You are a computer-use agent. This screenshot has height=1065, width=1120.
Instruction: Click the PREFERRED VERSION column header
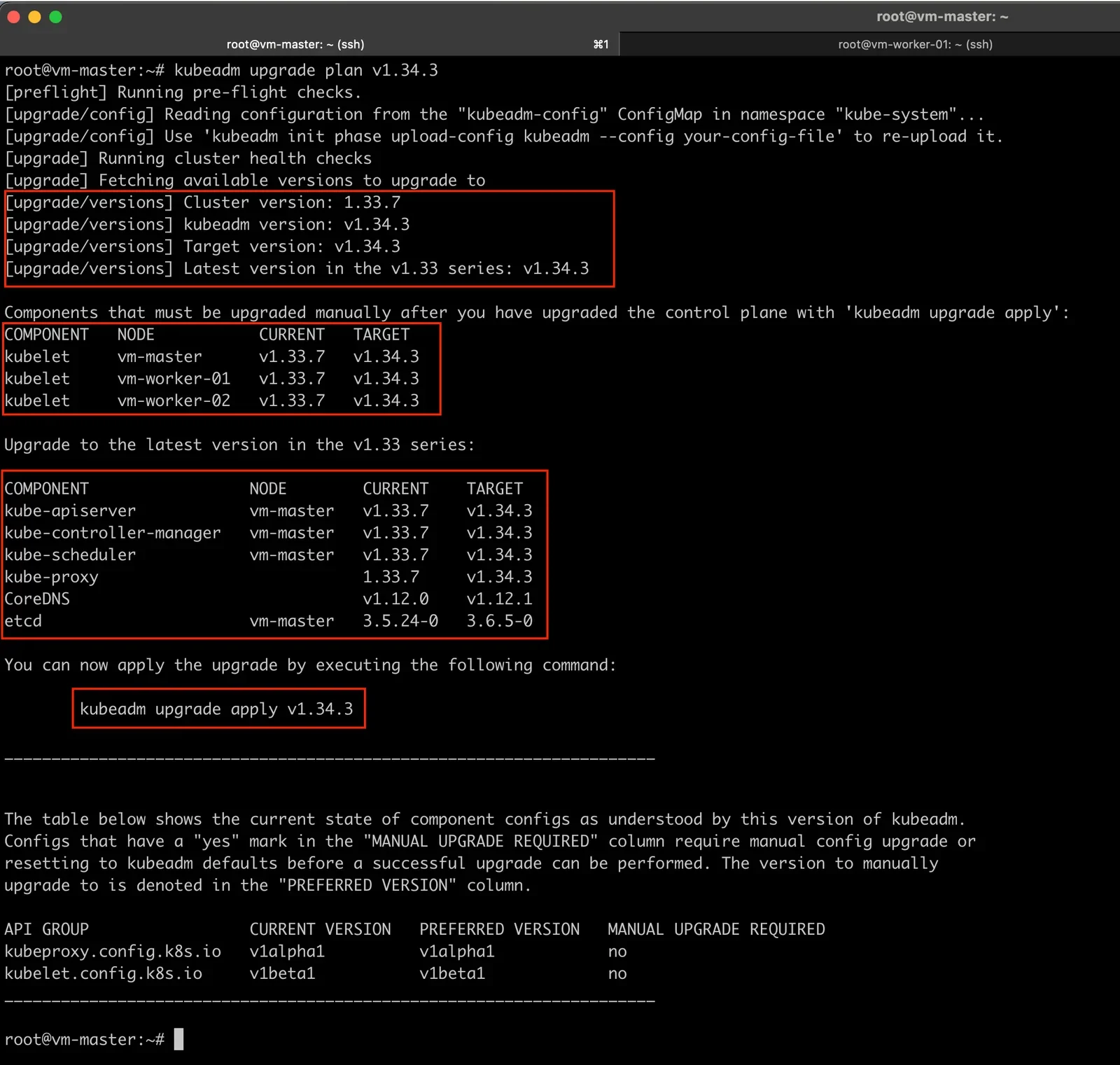click(x=499, y=929)
